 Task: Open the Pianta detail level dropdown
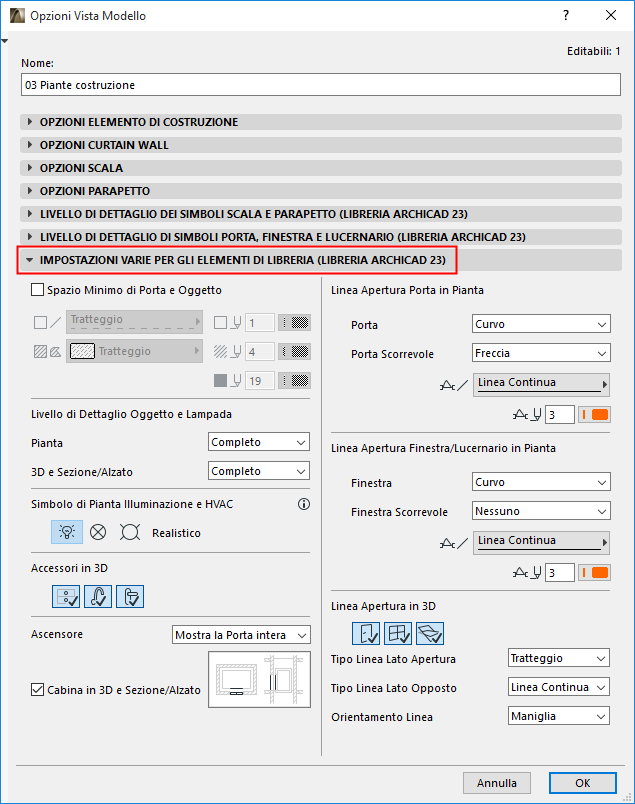[259, 442]
